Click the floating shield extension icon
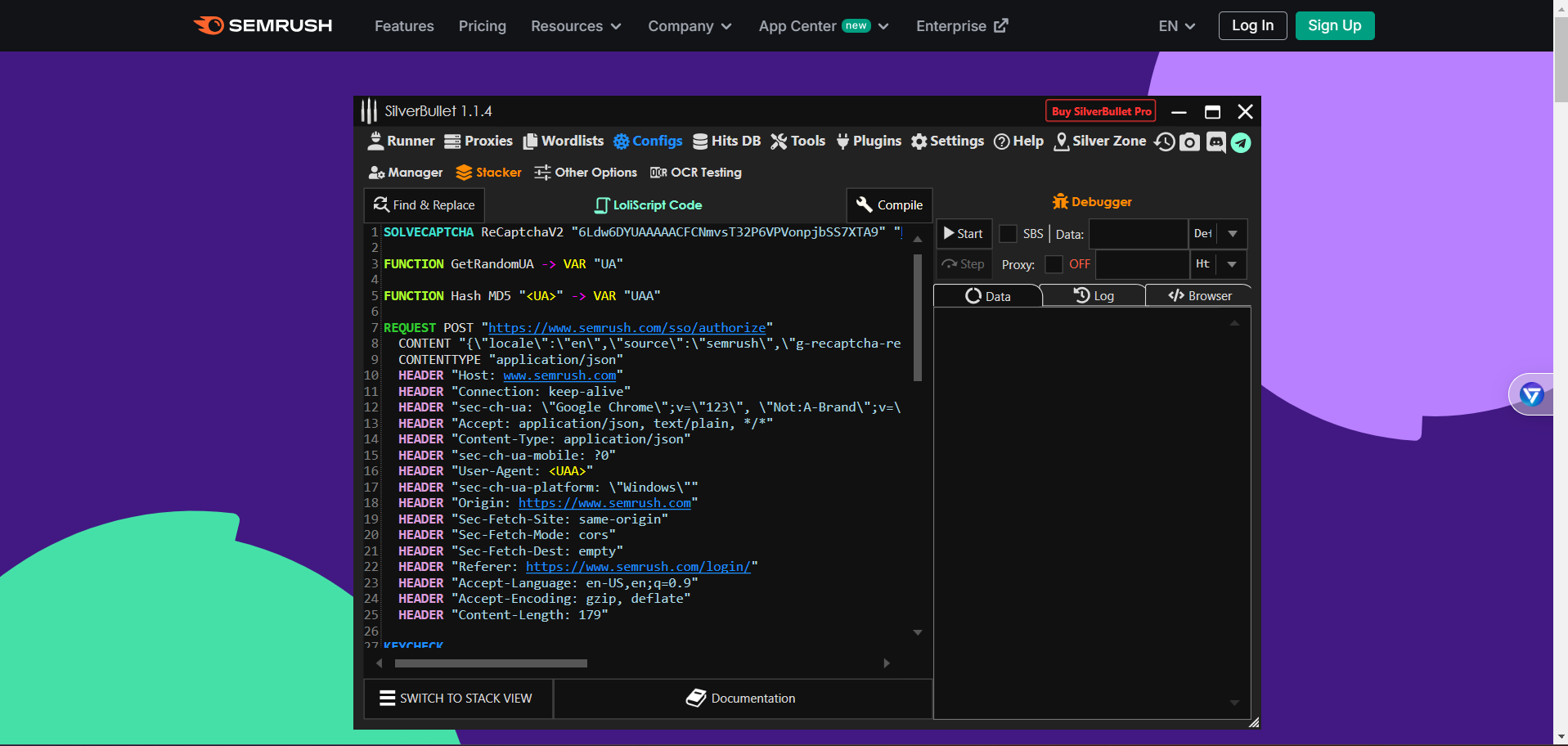Image resolution: width=1568 pixels, height=746 pixels. [x=1531, y=395]
